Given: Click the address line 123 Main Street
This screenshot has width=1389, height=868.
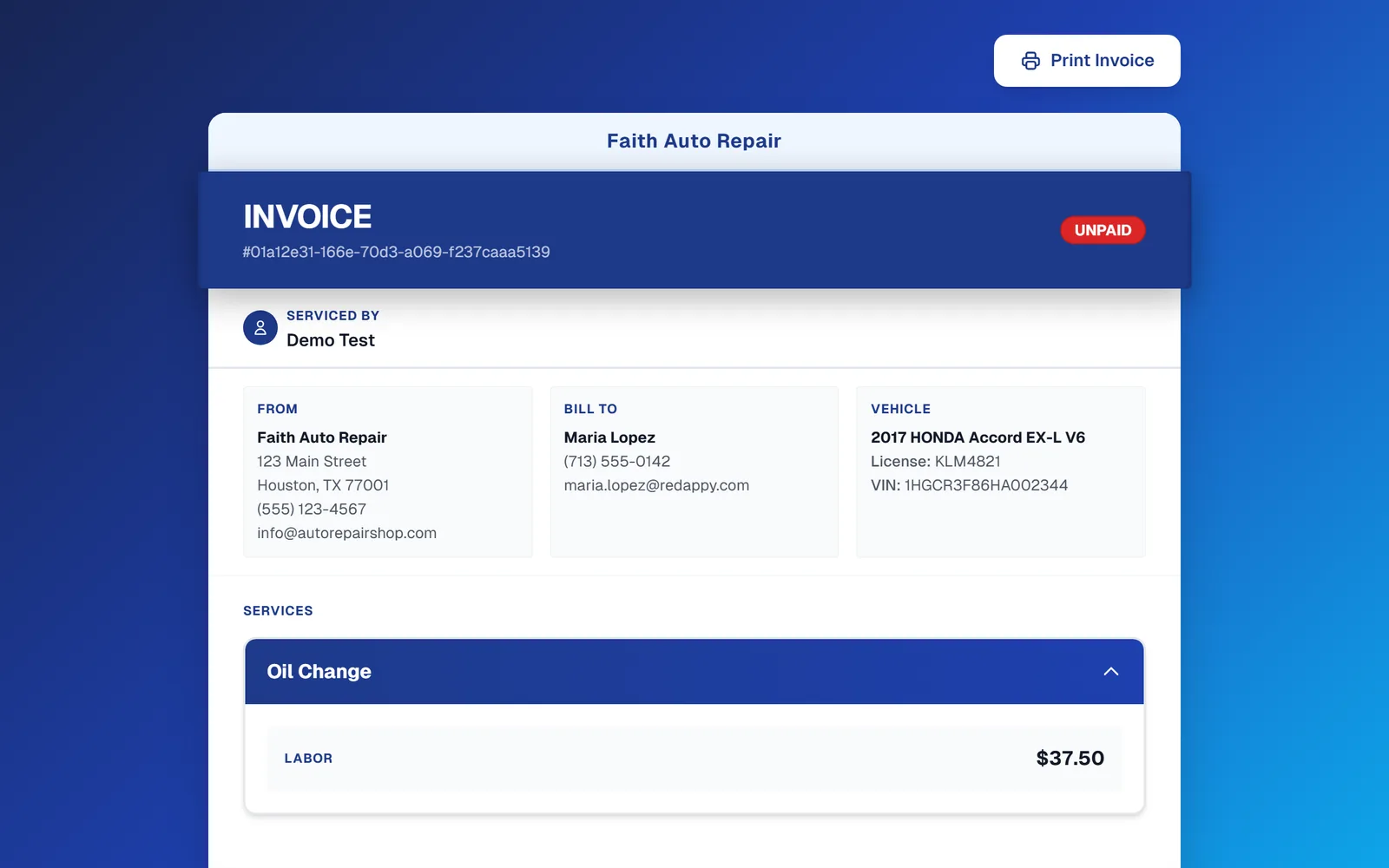Looking at the screenshot, I should coord(312,462).
